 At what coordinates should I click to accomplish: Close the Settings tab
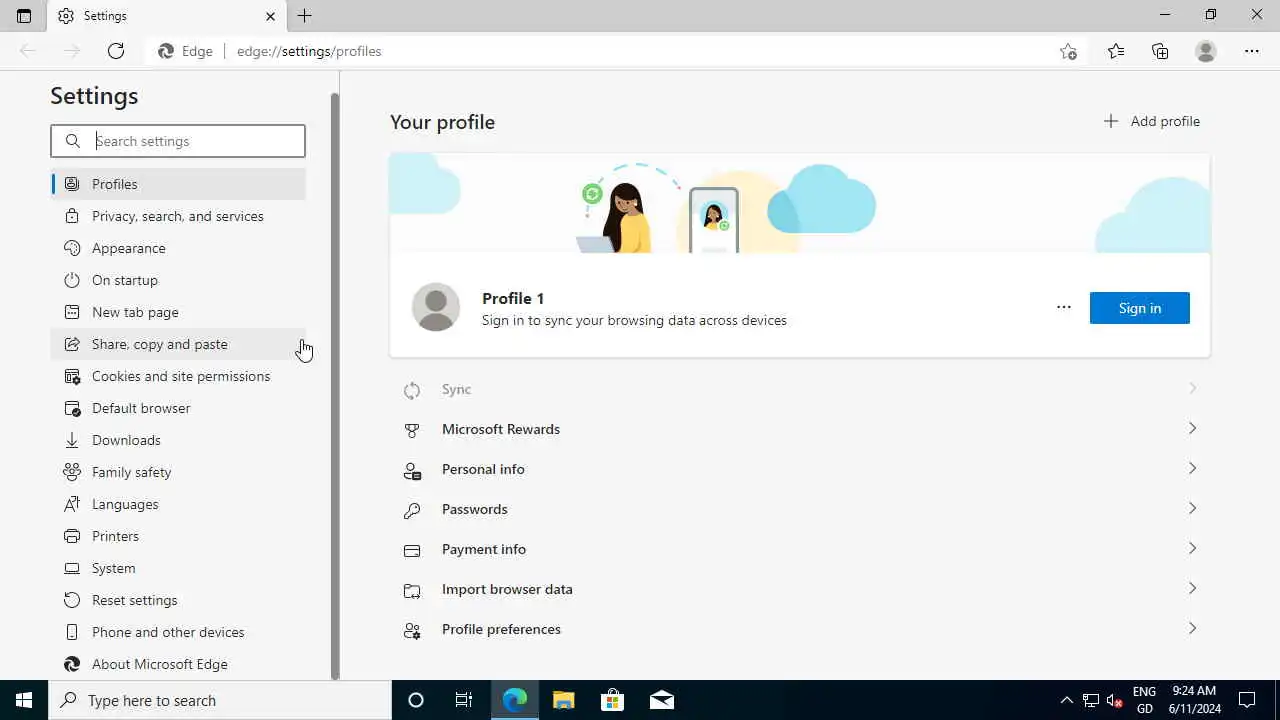(270, 16)
